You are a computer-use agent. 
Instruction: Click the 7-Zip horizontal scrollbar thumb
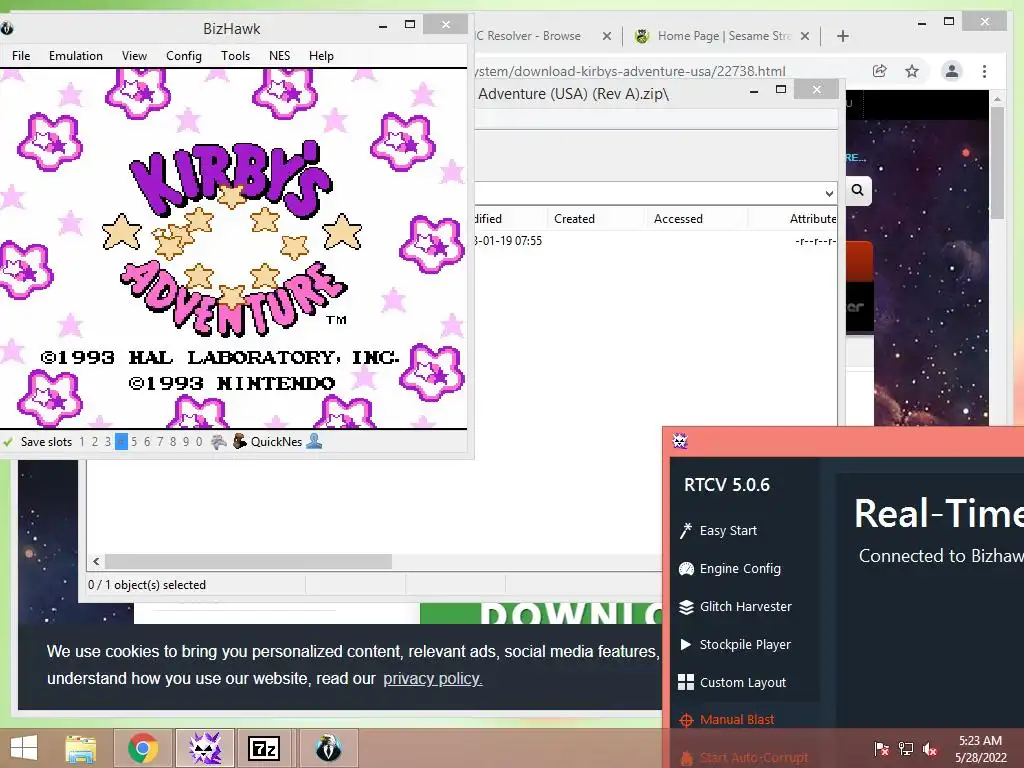pyautogui.click(x=248, y=561)
